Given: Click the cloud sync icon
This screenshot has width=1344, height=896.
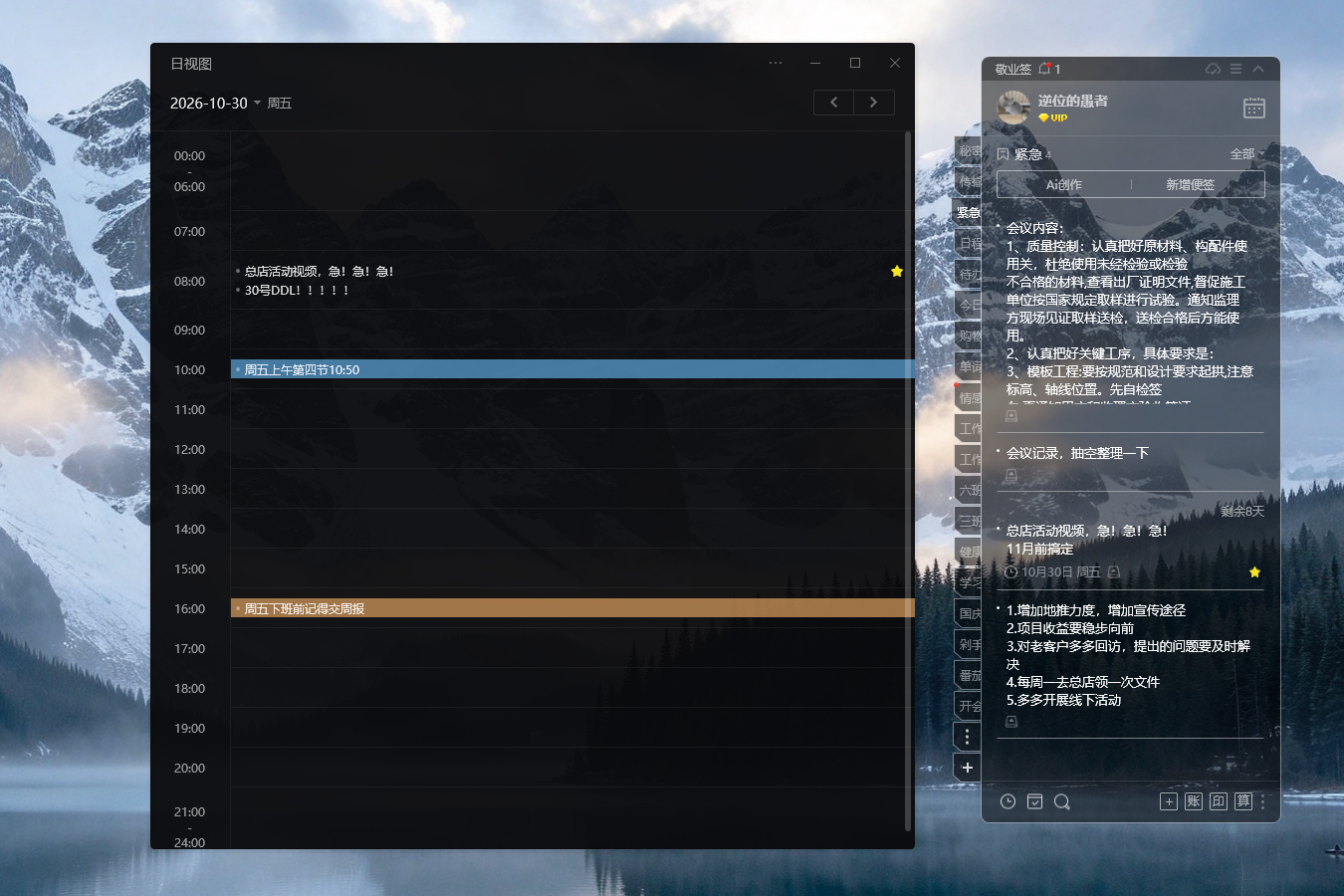Looking at the screenshot, I should [x=1213, y=69].
